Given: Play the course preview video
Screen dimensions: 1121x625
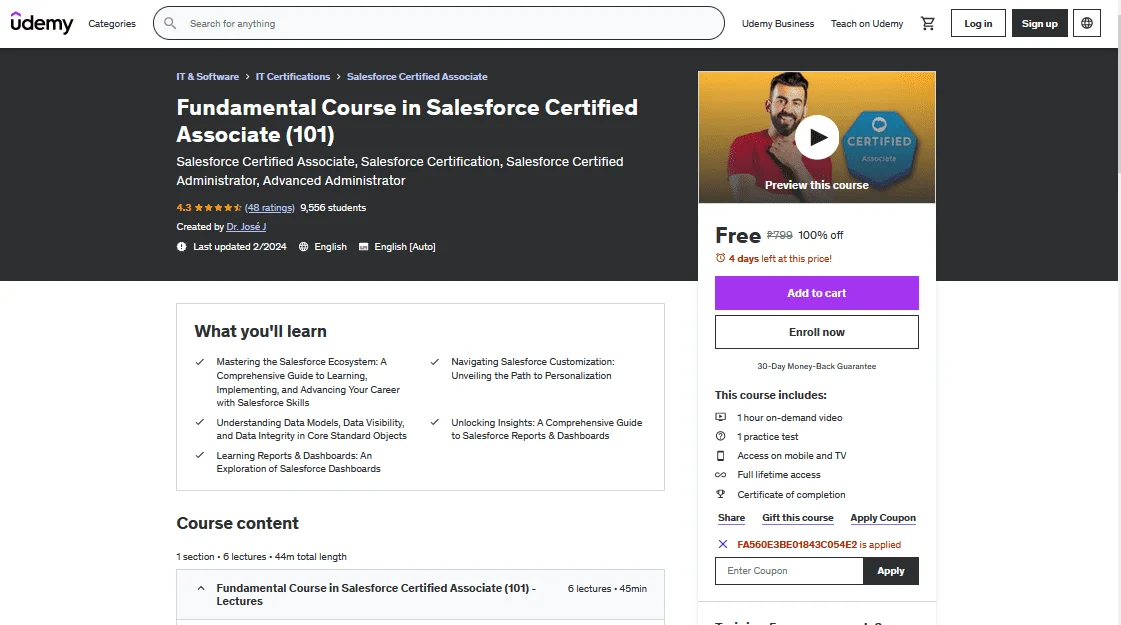Looking at the screenshot, I should coord(816,137).
